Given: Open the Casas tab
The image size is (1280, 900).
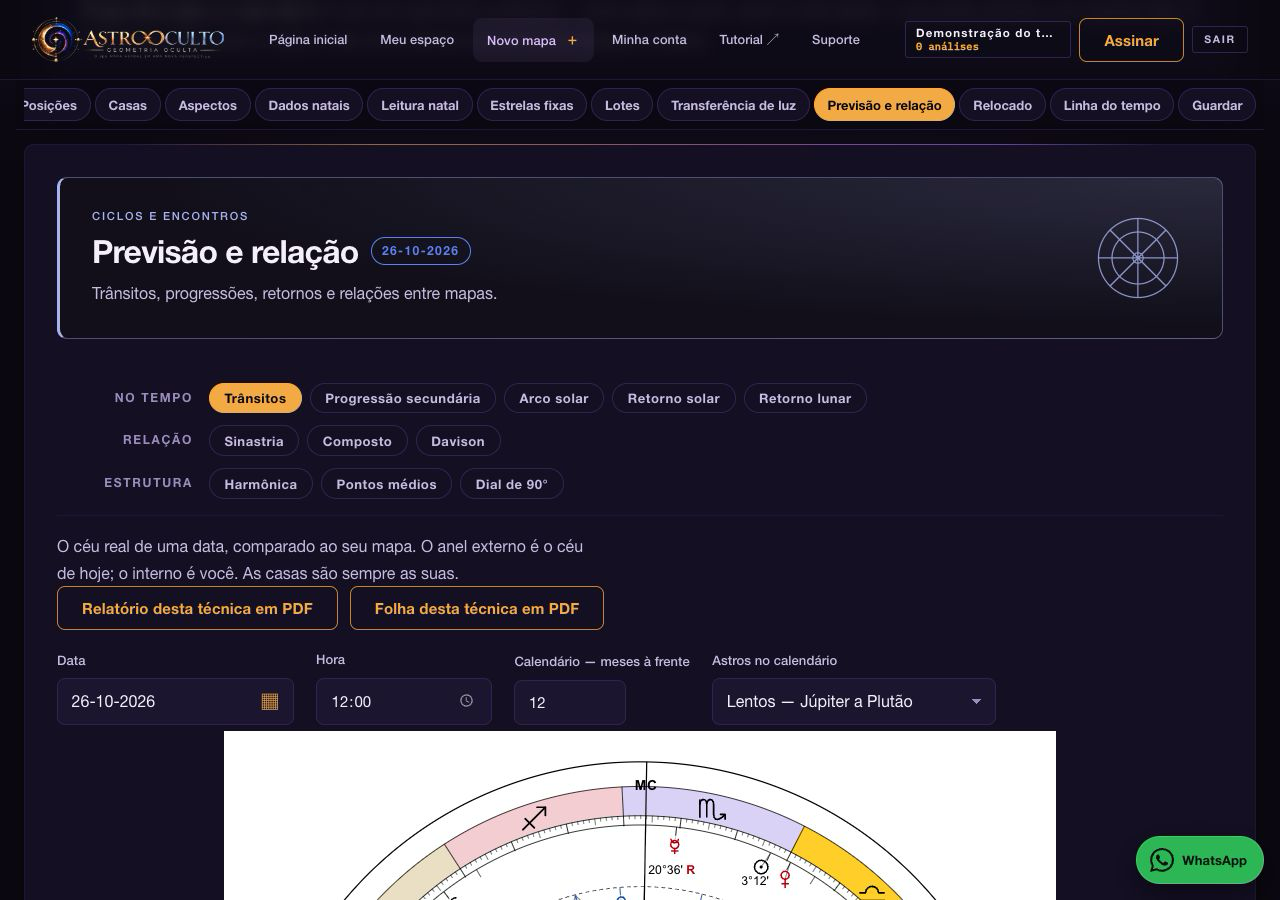Looking at the screenshot, I should 128,105.
